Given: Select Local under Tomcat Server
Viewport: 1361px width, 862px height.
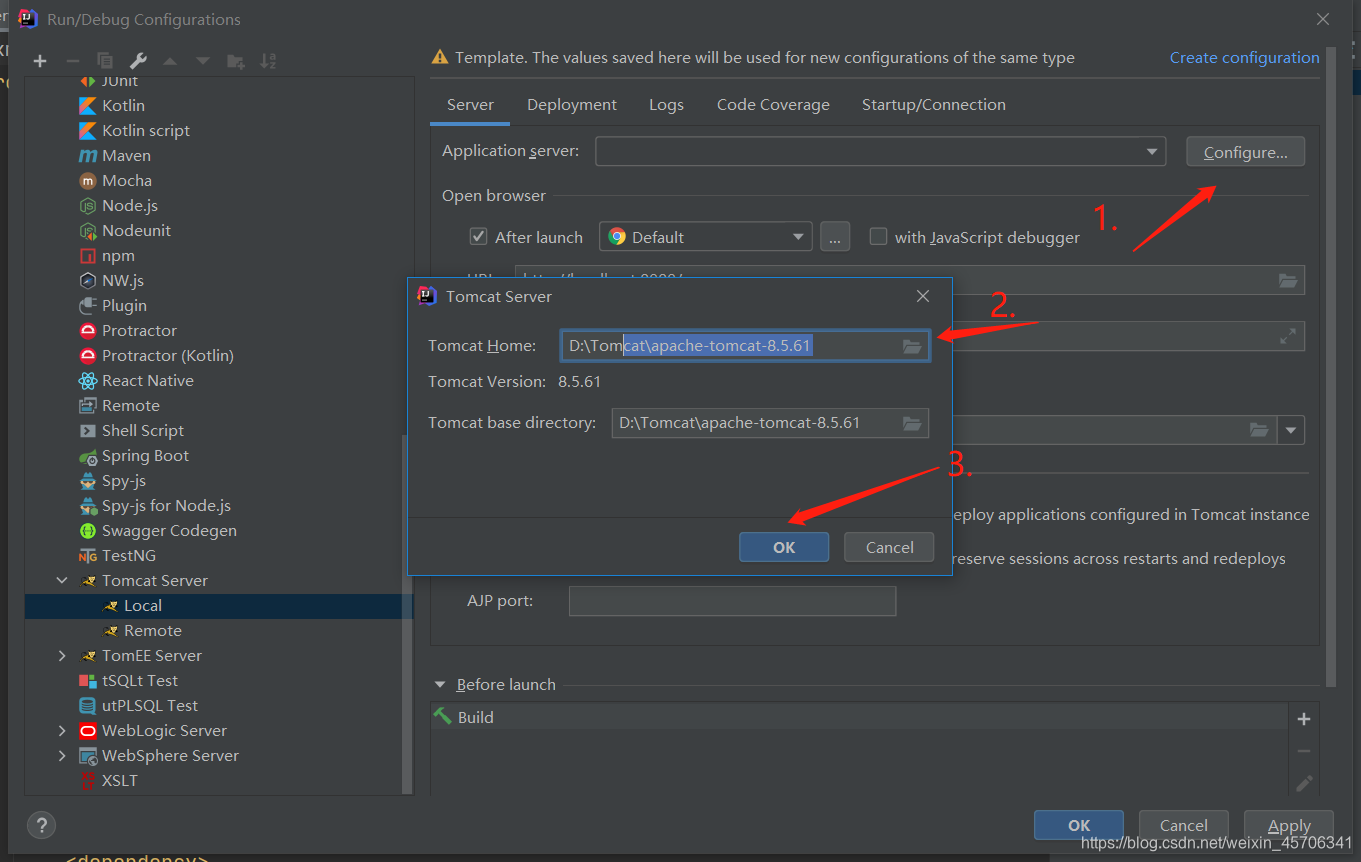Looking at the screenshot, I should point(143,605).
